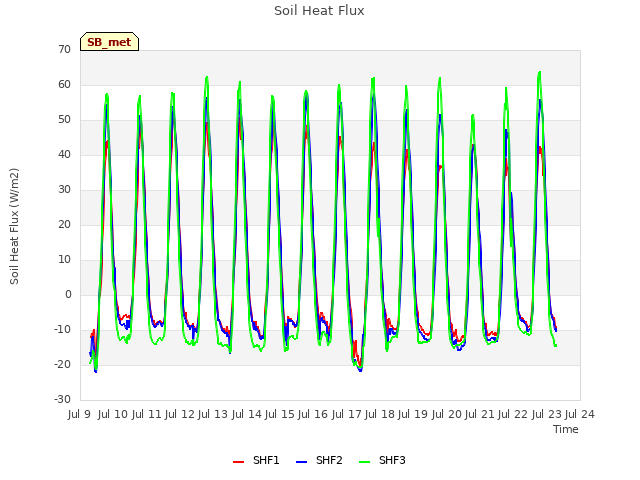
Task: Click the 30 y-axis tick label
Action: click(64, 189)
